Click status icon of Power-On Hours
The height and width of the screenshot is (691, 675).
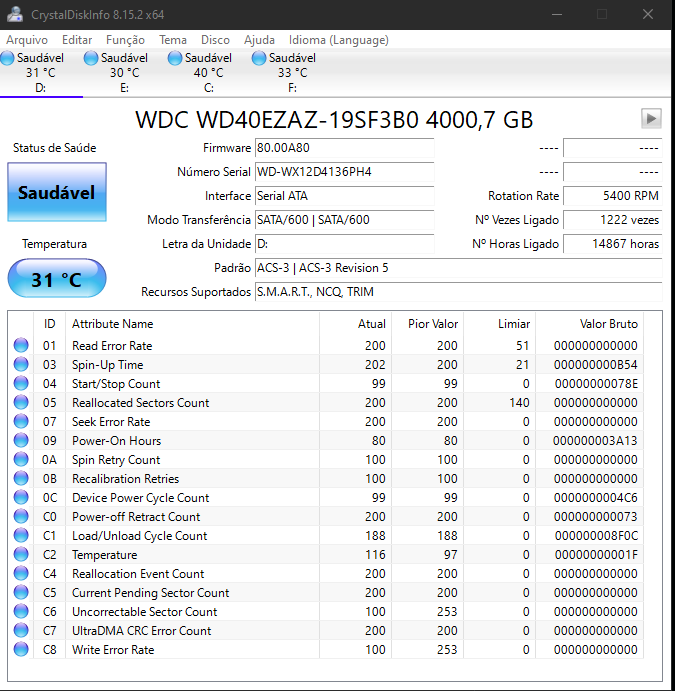coord(21,440)
